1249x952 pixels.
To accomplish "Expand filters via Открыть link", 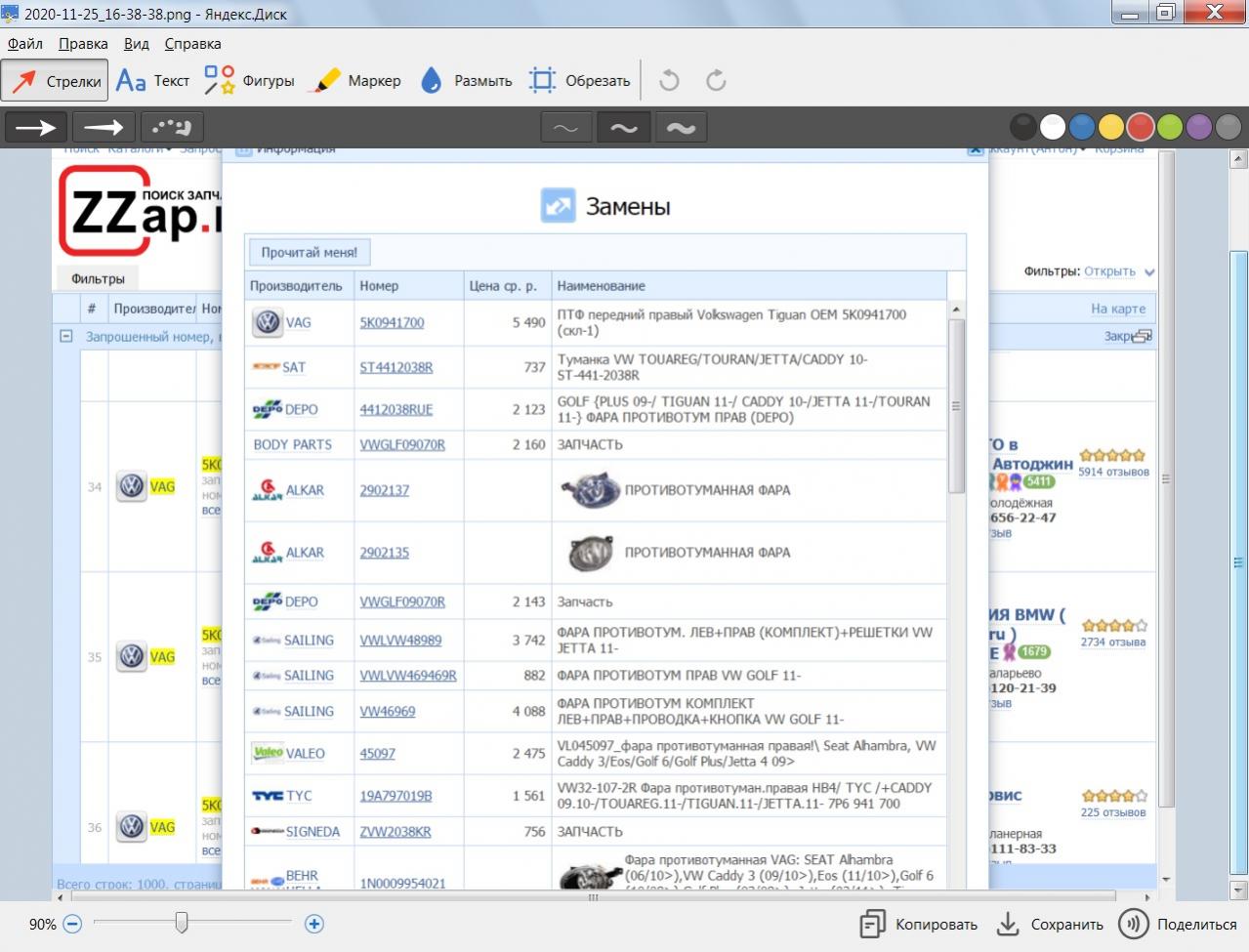I will 1109,271.
